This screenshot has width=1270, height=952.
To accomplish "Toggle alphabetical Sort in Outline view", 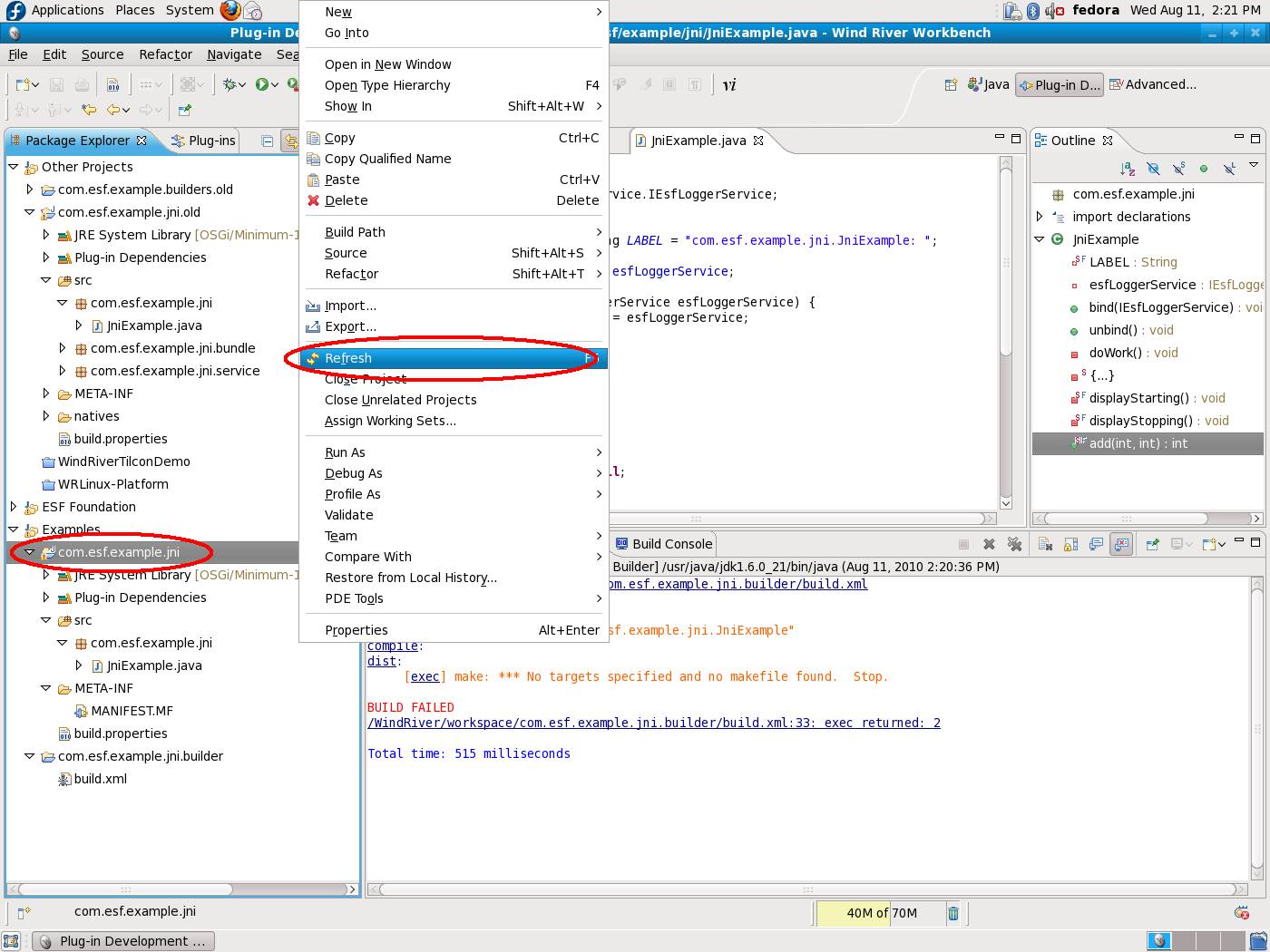I will tap(1128, 168).
